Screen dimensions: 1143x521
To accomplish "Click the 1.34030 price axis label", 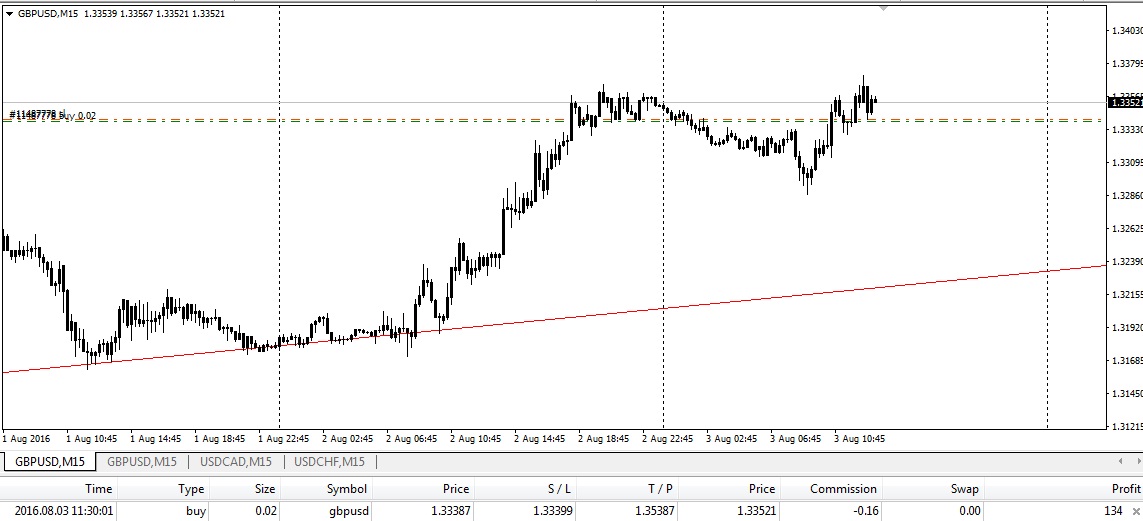I will click(1127, 31).
